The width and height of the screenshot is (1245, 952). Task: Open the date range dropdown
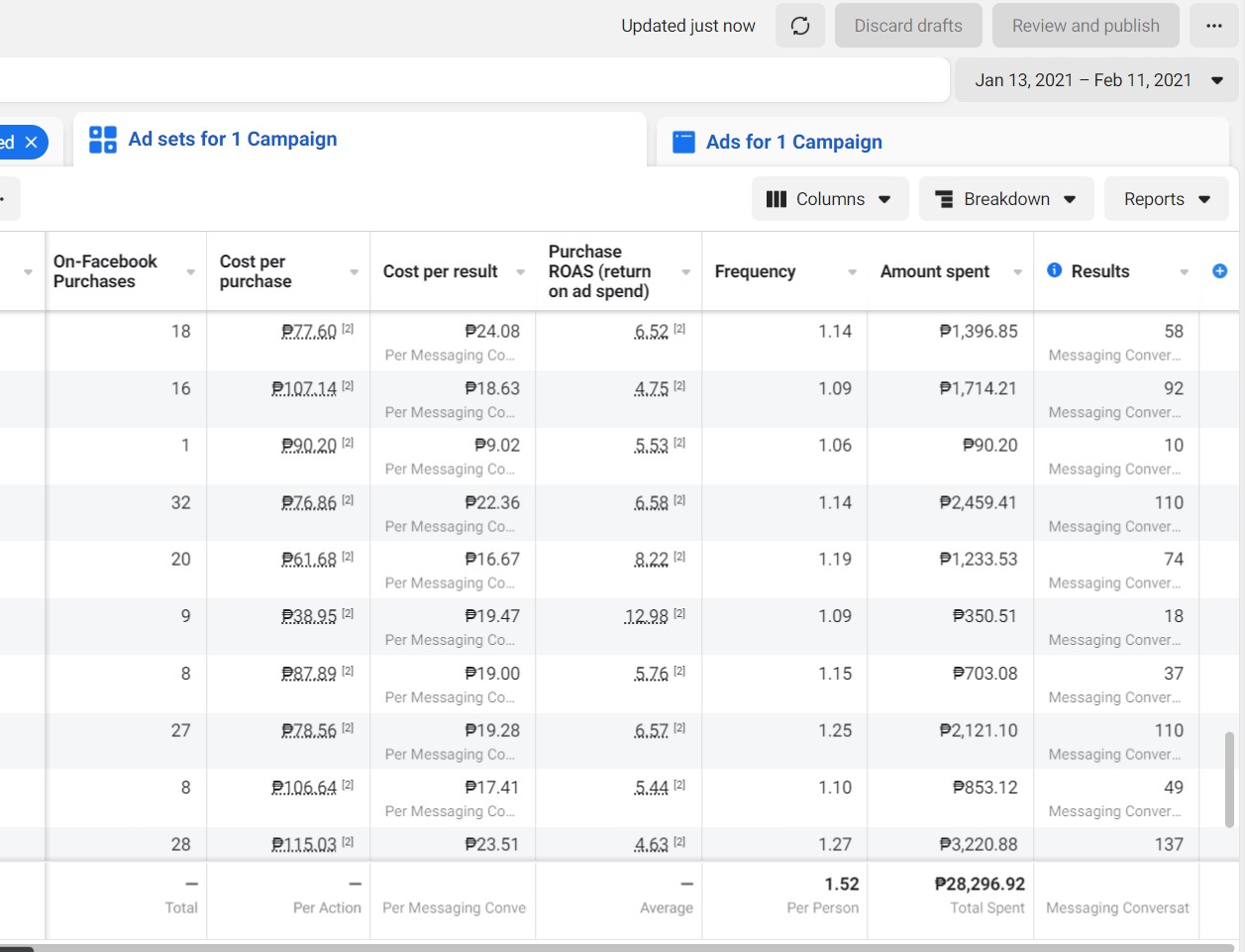[x=1217, y=80]
